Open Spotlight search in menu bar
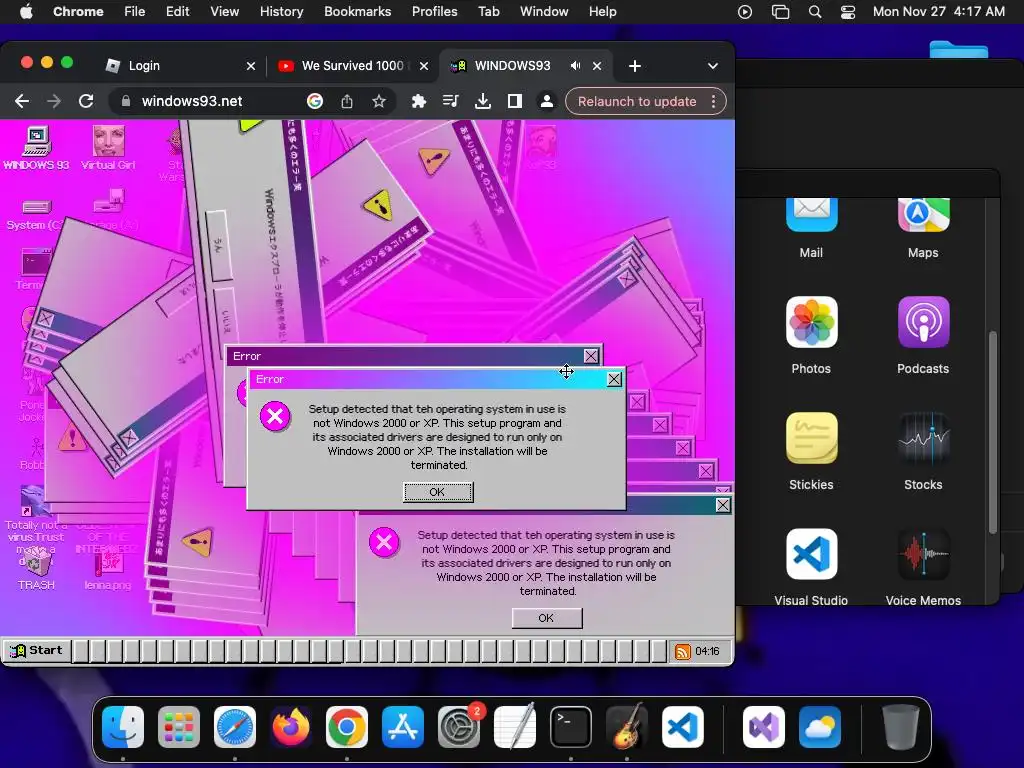1024x768 pixels. [x=815, y=12]
